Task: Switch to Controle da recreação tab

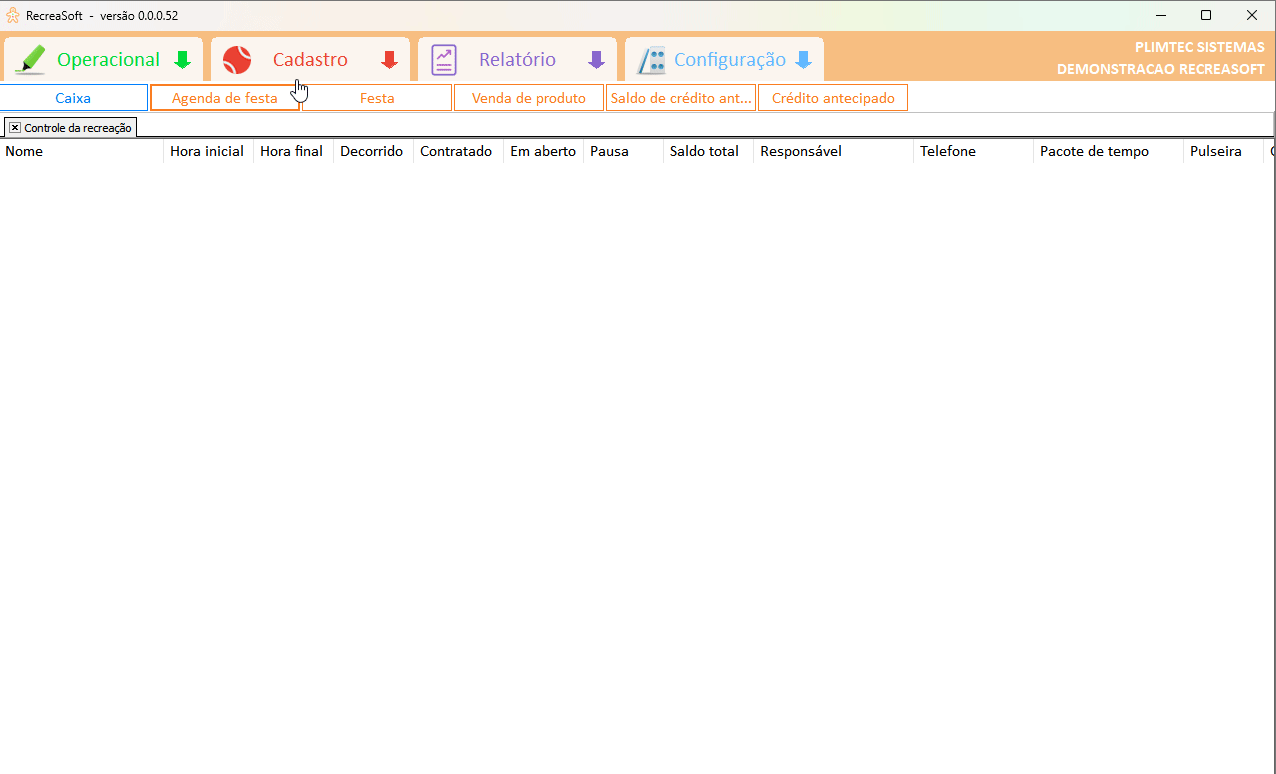Action: 78,128
